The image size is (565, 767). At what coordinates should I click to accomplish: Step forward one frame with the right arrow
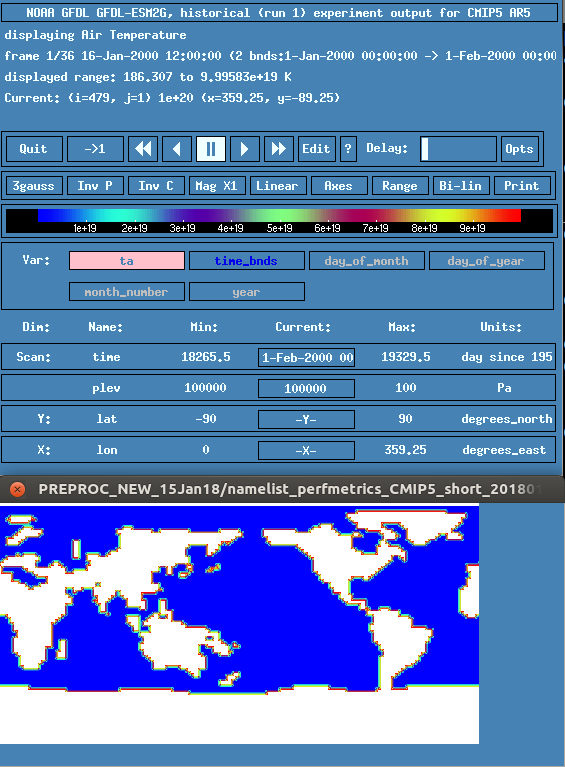pyautogui.click(x=245, y=149)
